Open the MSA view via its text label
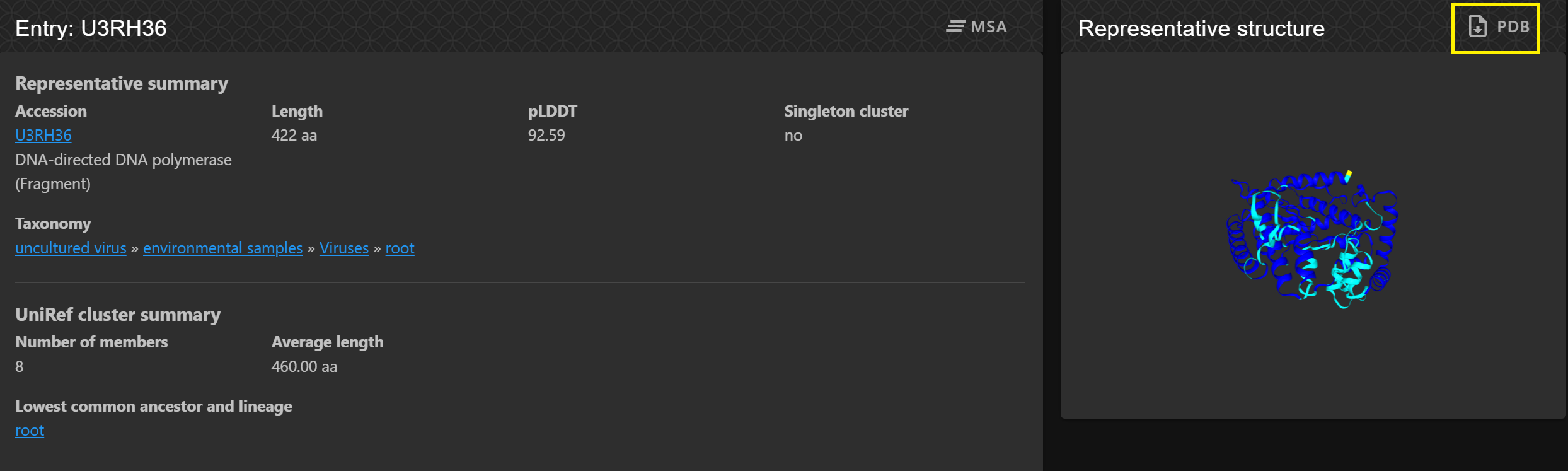Screen dimensions: 1568x471 point(989,26)
